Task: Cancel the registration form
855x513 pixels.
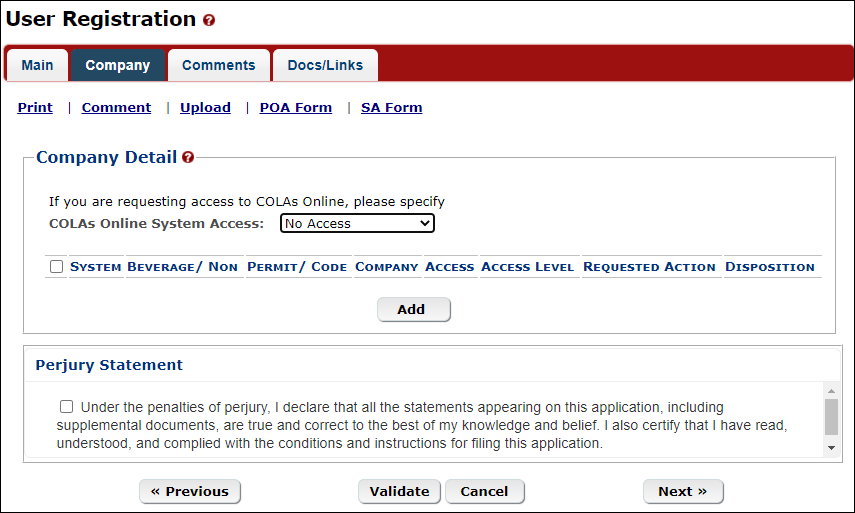Action: [484, 491]
